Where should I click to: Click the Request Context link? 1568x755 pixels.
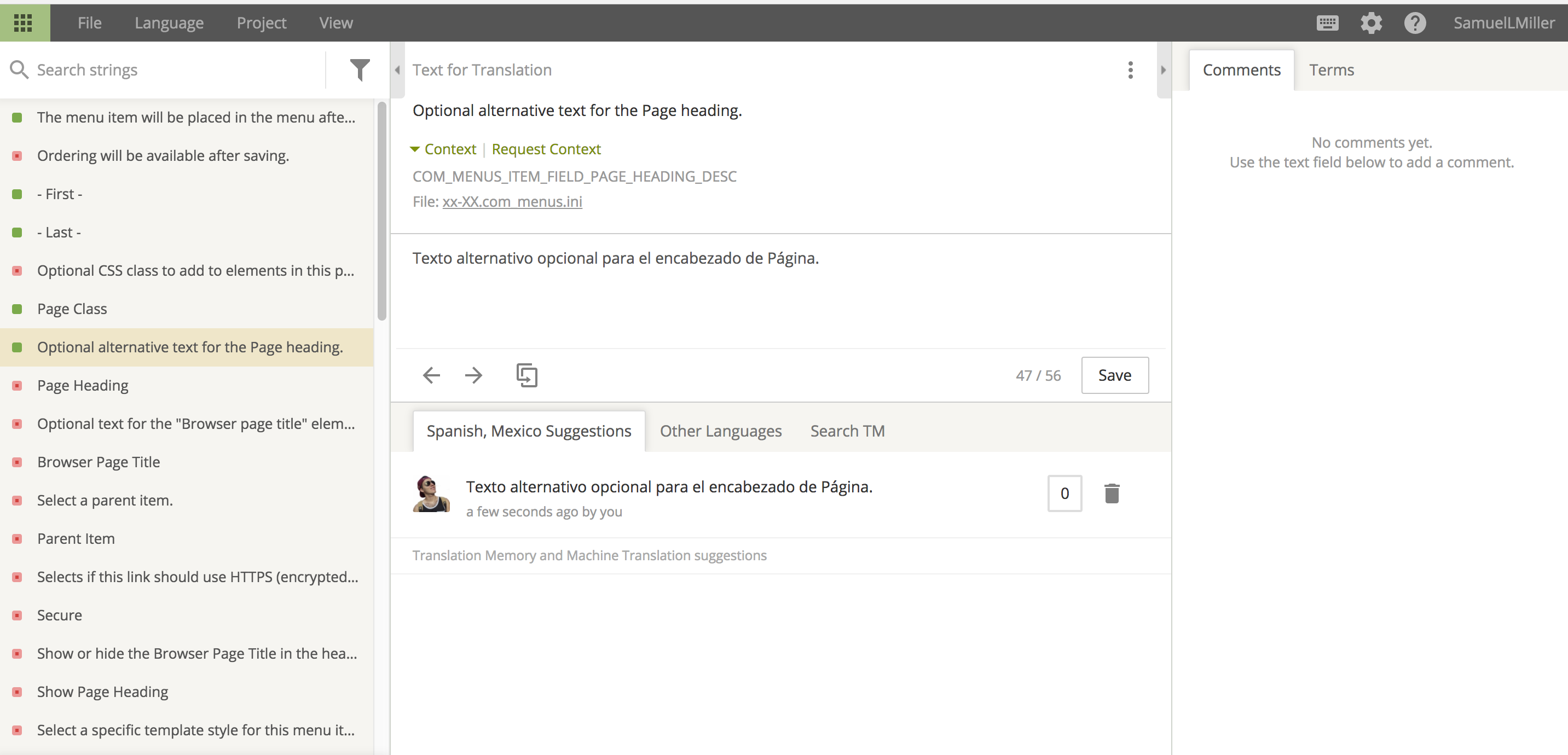pyautogui.click(x=546, y=149)
